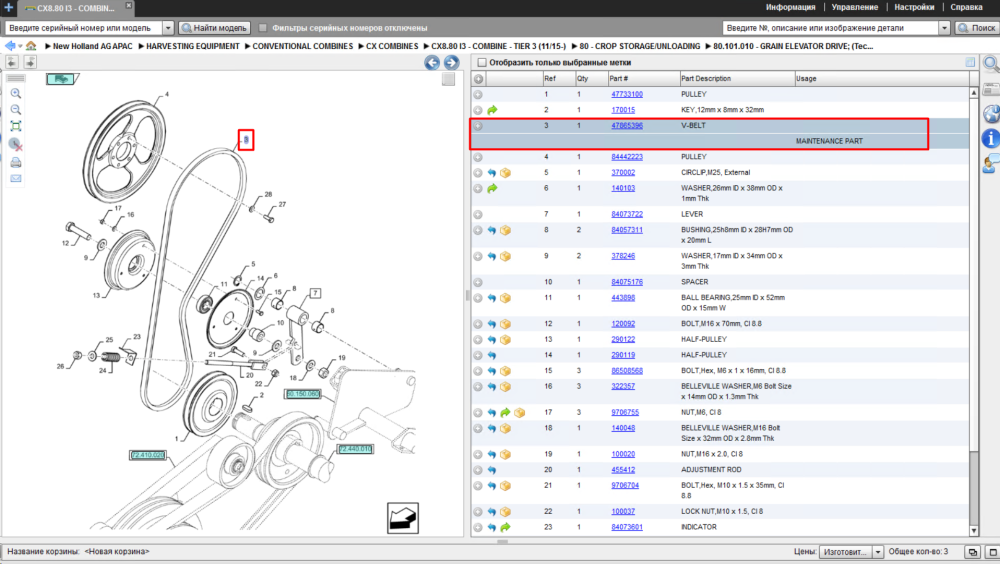The image size is (1000, 564).
Task: Open serial number or model dropdown
Action: point(168,28)
